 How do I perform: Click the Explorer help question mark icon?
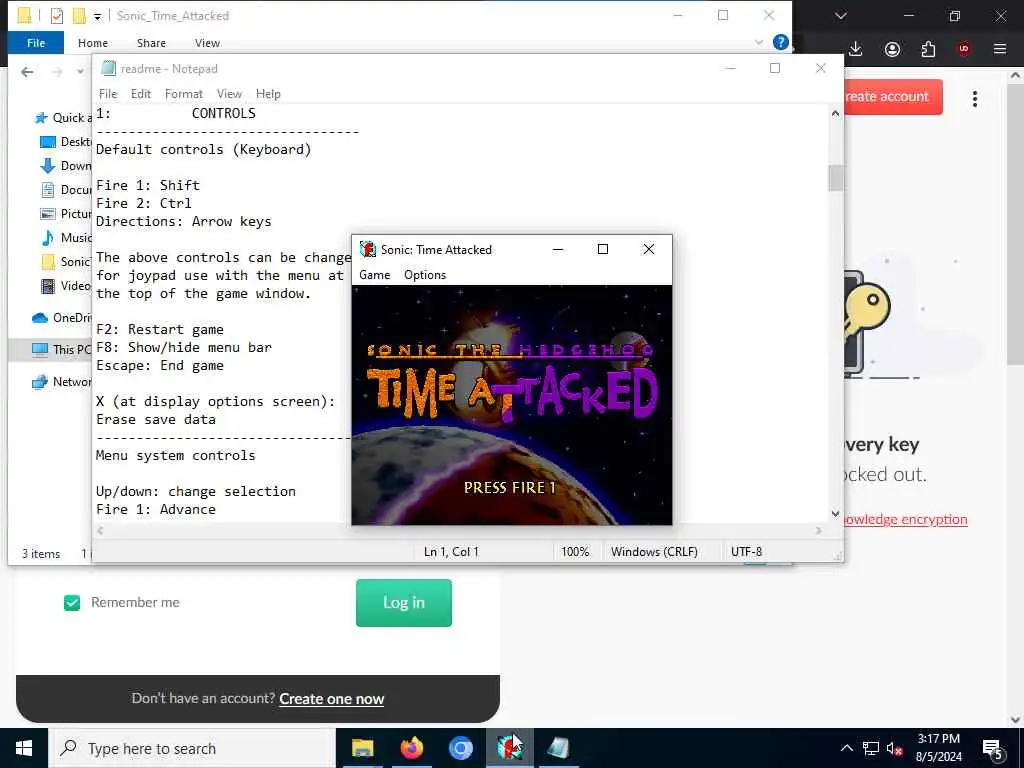point(780,42)
